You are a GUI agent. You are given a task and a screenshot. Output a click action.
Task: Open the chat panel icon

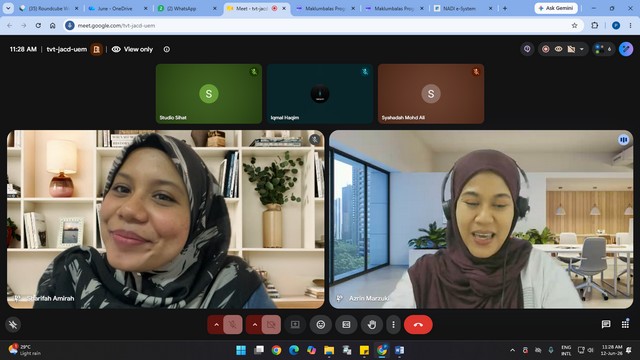point(606,324)
